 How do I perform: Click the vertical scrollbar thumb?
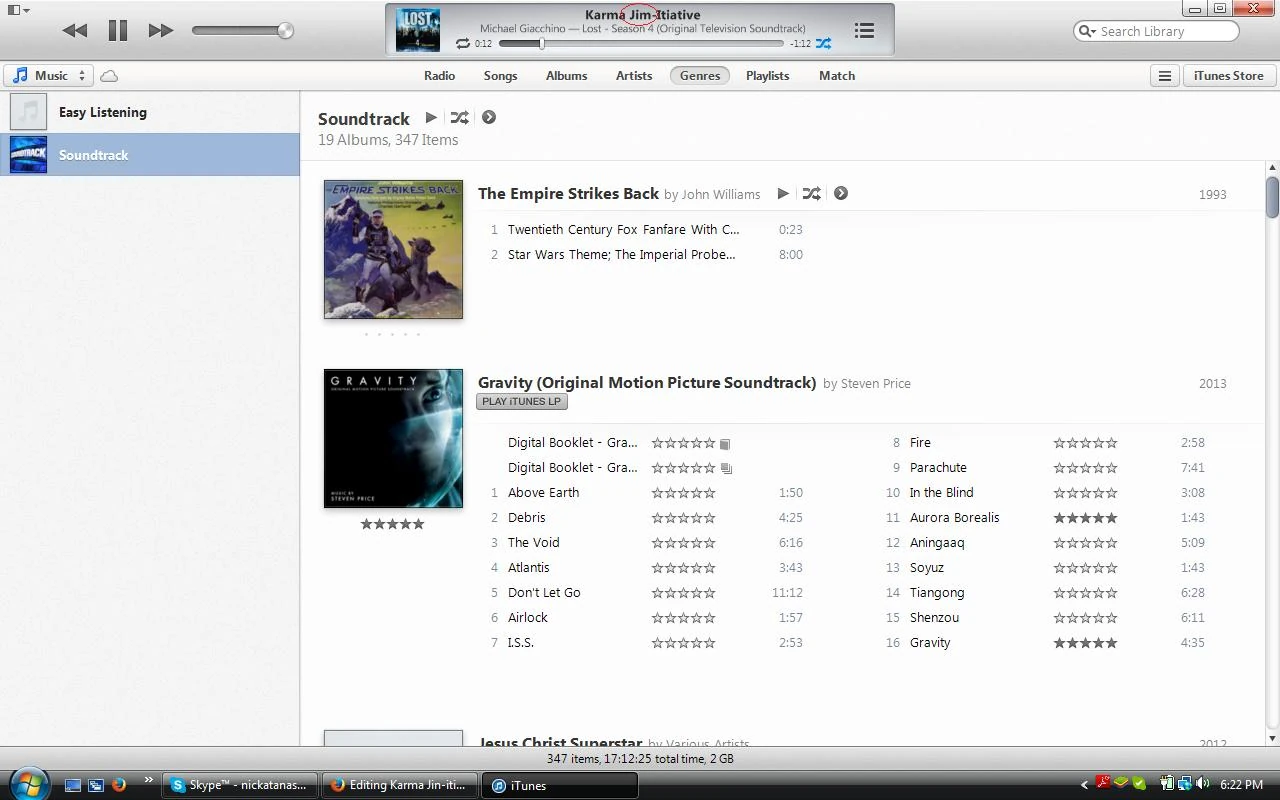point(1272,197)
